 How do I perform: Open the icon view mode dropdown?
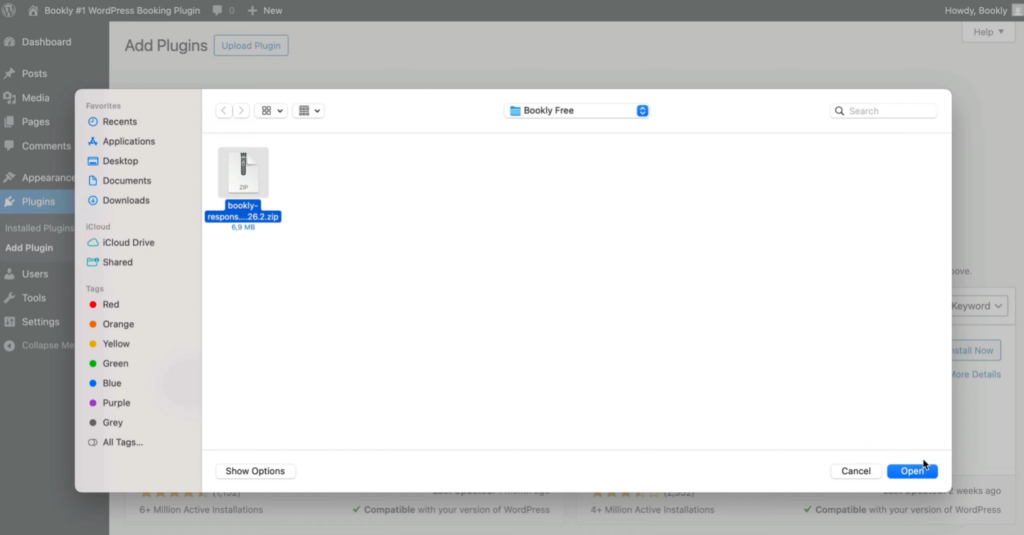pos(271,110)
